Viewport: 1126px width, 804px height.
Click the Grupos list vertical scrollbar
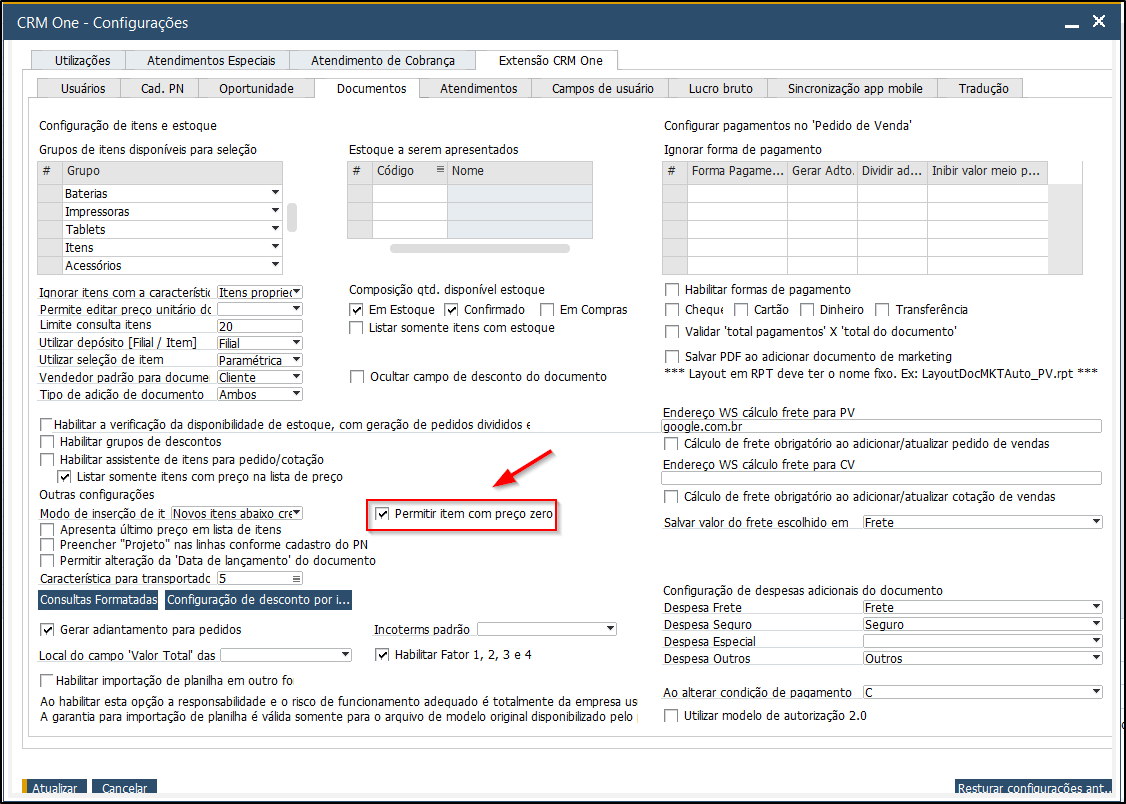[292, 217]
